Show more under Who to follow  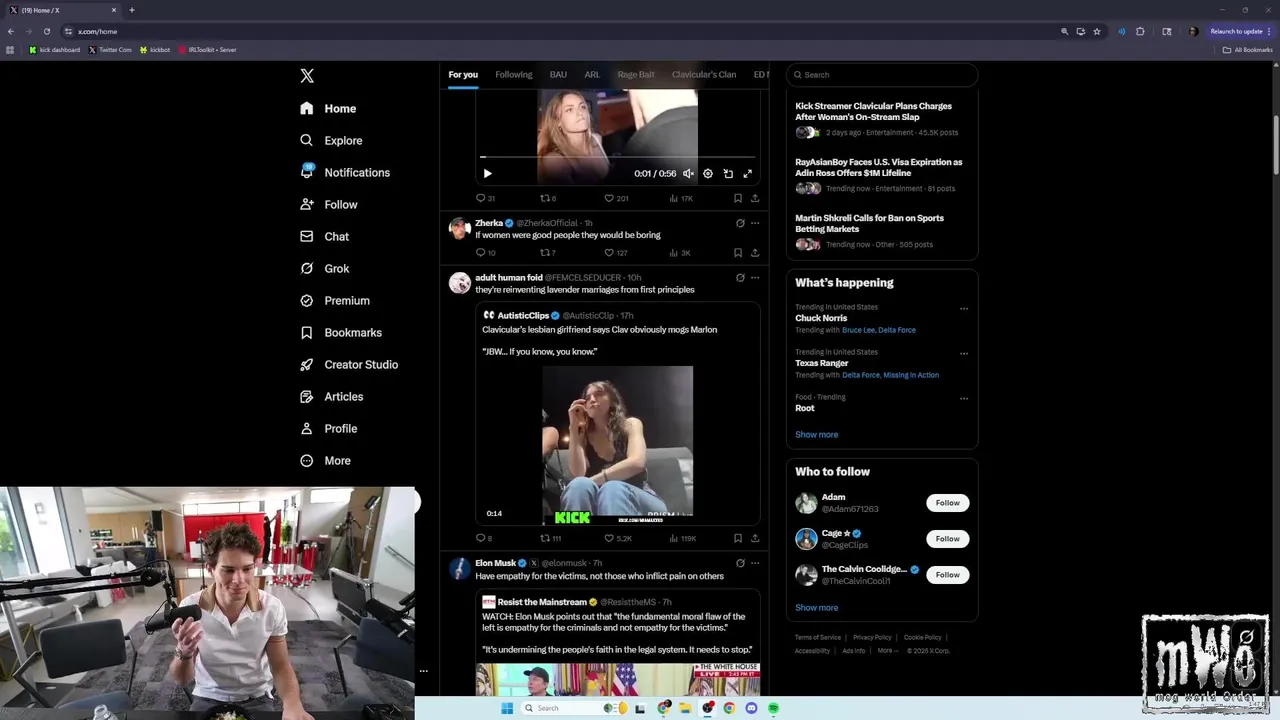pos(817,608)
